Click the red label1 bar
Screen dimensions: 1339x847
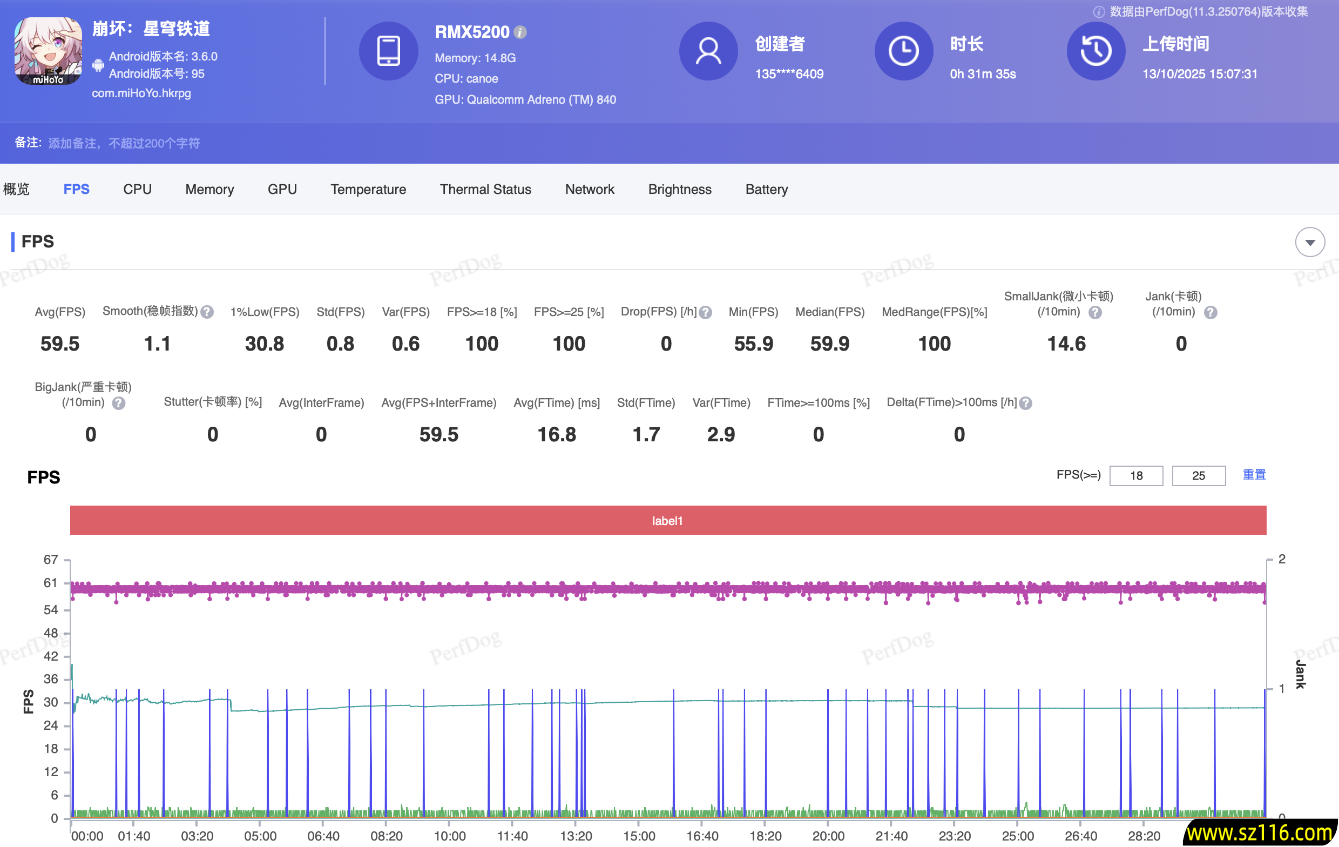[x=667, y=521]
